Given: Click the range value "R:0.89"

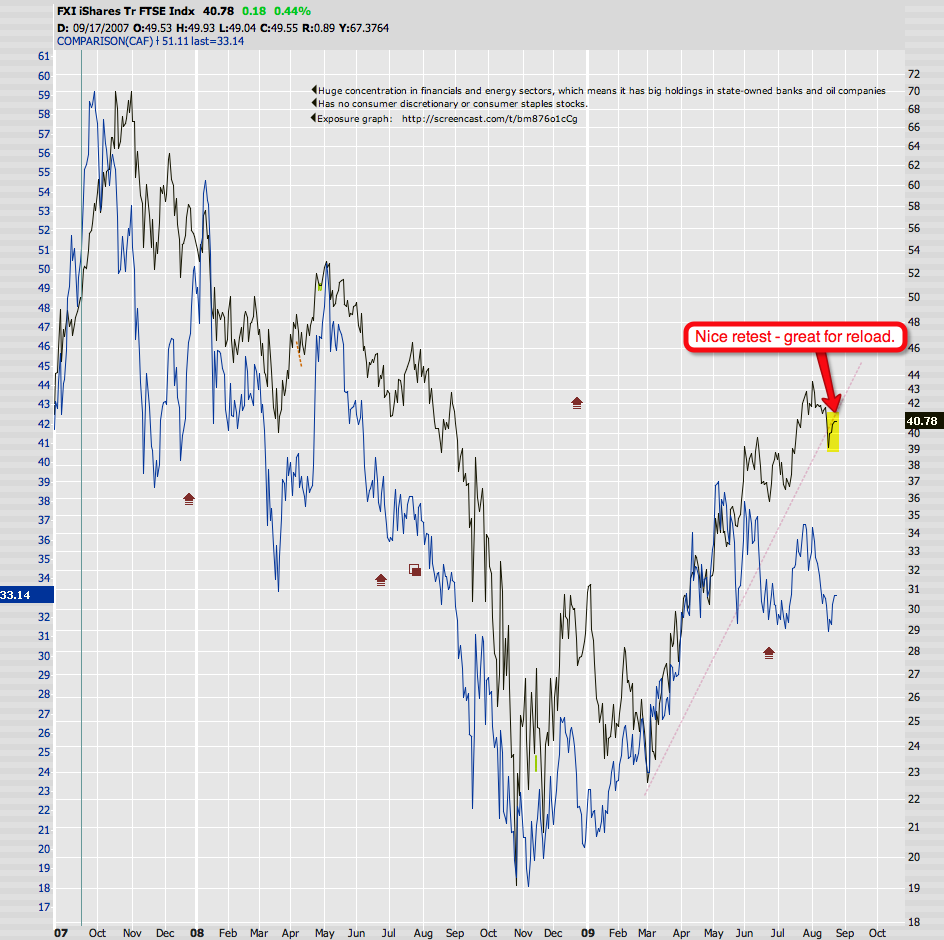Looking at the screenshot, I should pyautogui.click(x=318, y=28).
